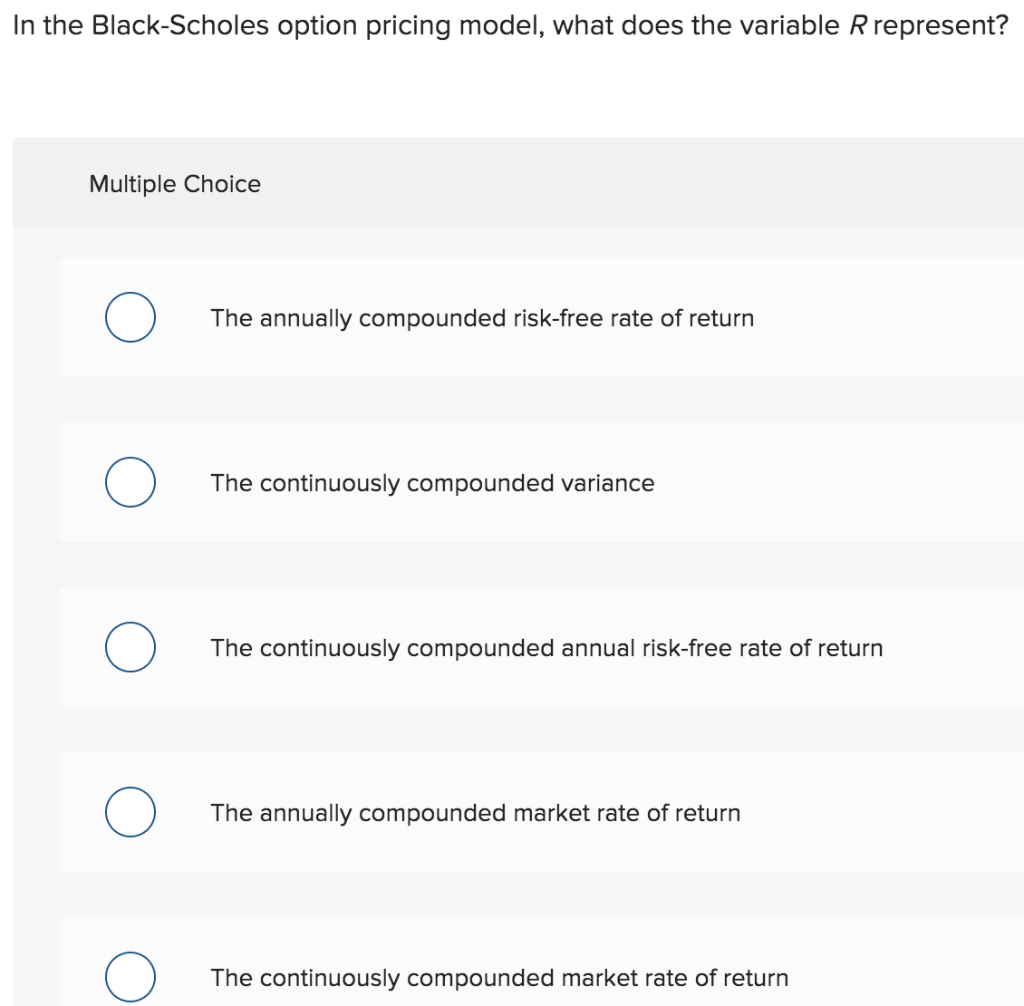
Task: Select the continuously compounded annual risk-free rate option
Action: (x=130, y=647)
